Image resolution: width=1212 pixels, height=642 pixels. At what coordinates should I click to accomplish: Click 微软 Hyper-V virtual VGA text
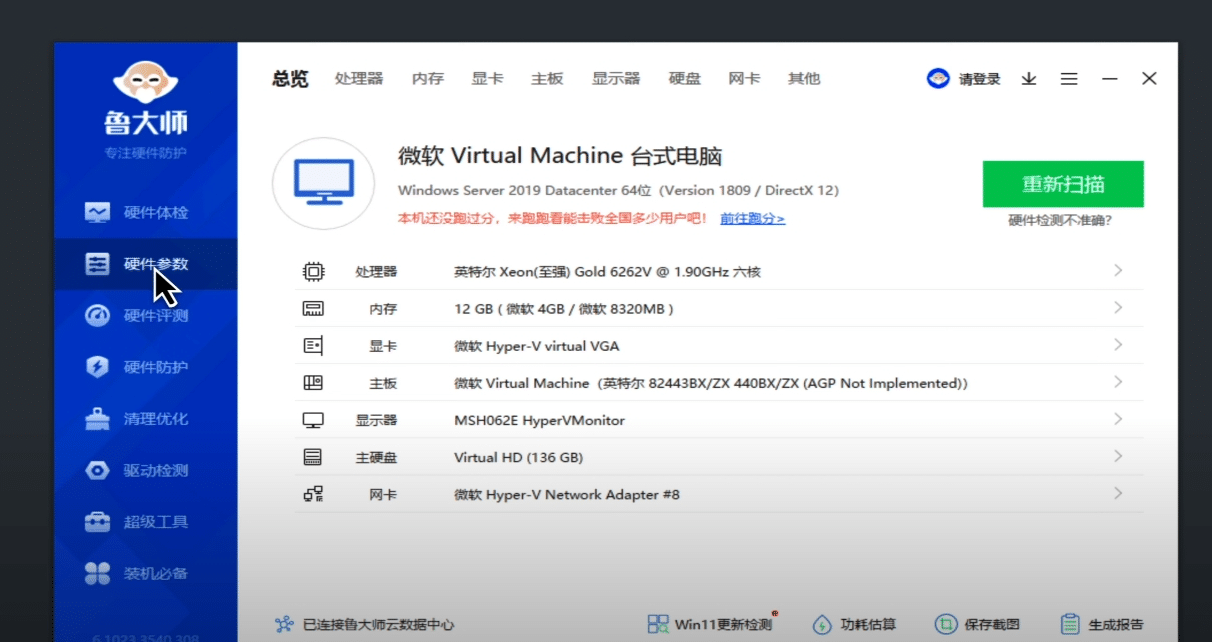click(537, 346)
